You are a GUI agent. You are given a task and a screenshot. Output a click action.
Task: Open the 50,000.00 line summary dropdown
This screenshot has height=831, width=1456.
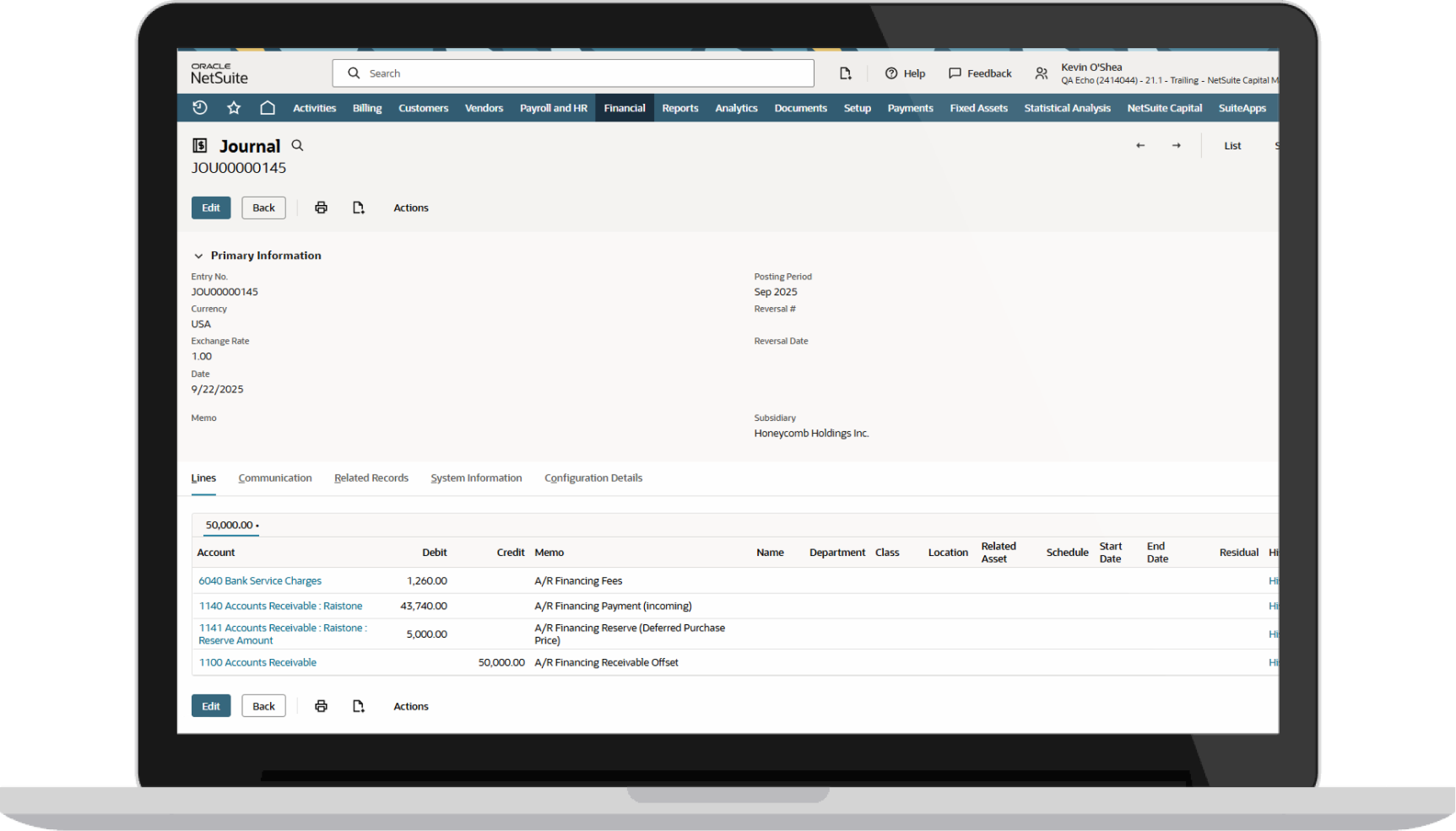click(x=230, y=525)
